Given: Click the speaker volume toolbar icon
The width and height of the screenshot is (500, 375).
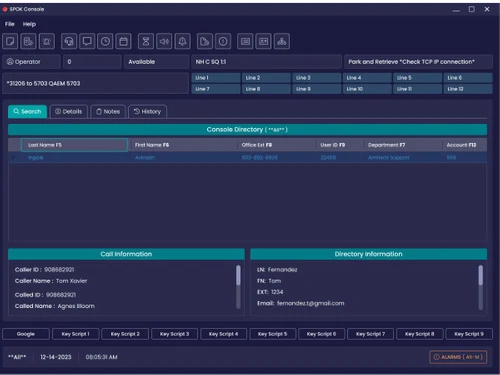Looking at the screenshot, I should (x=164, y=41).
